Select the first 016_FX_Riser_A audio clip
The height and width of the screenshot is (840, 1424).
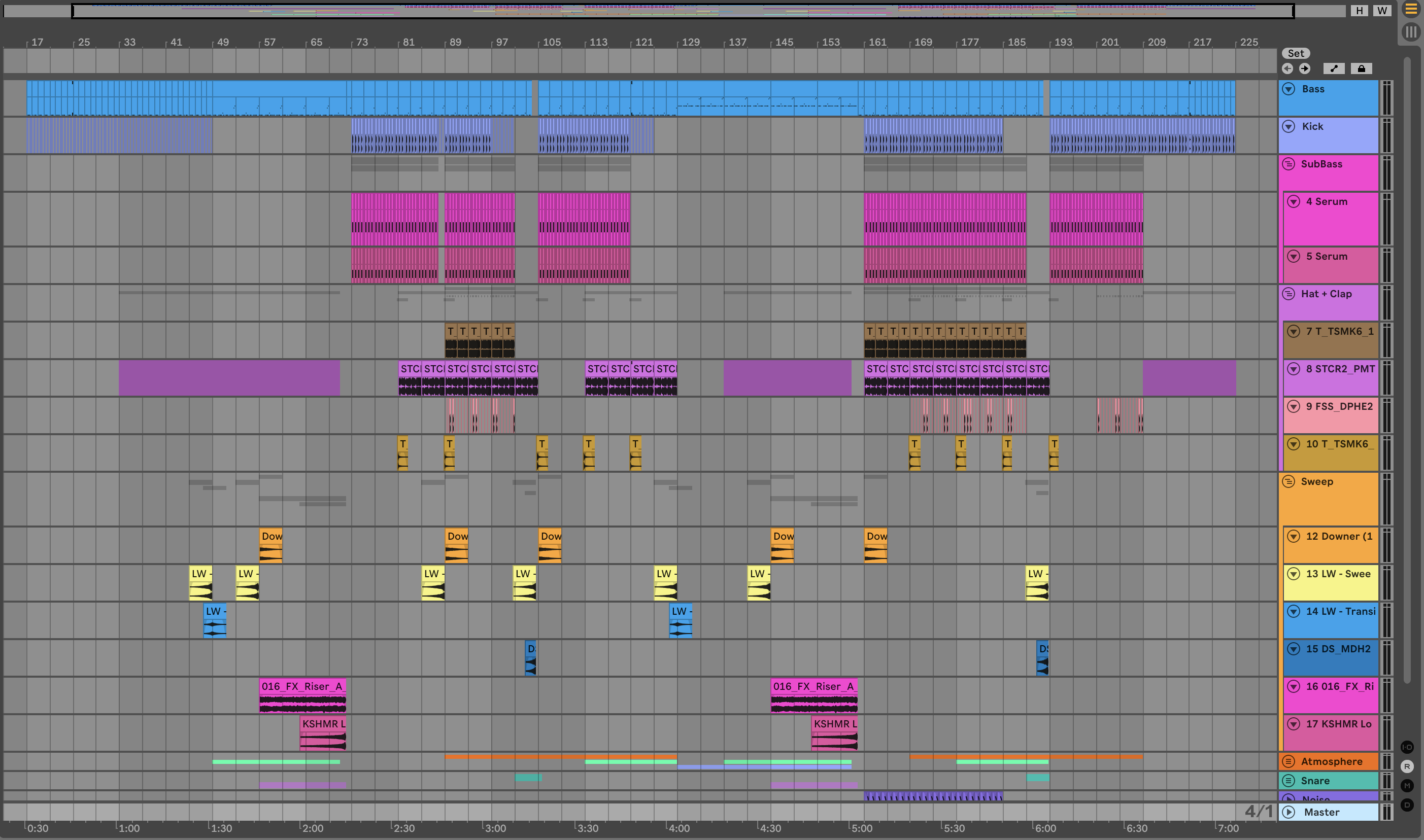click(302, 687)
